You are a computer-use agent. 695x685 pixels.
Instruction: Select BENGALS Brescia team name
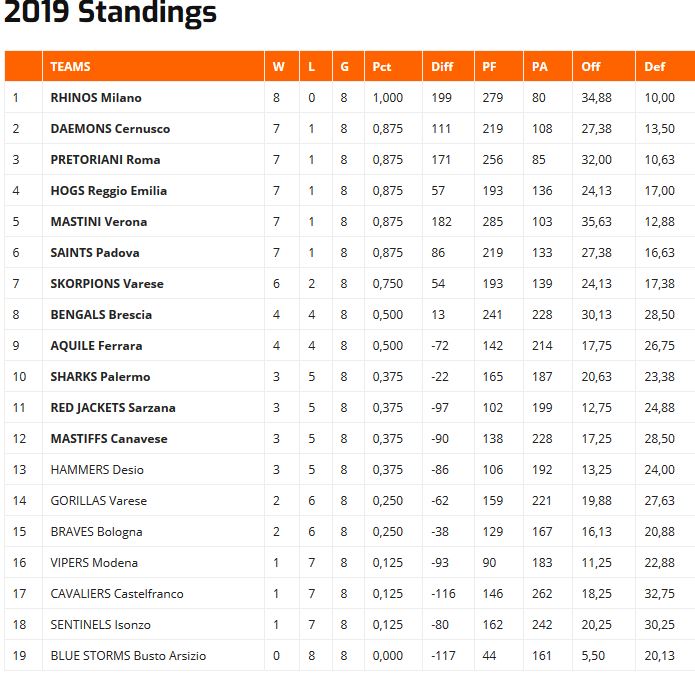101,315
